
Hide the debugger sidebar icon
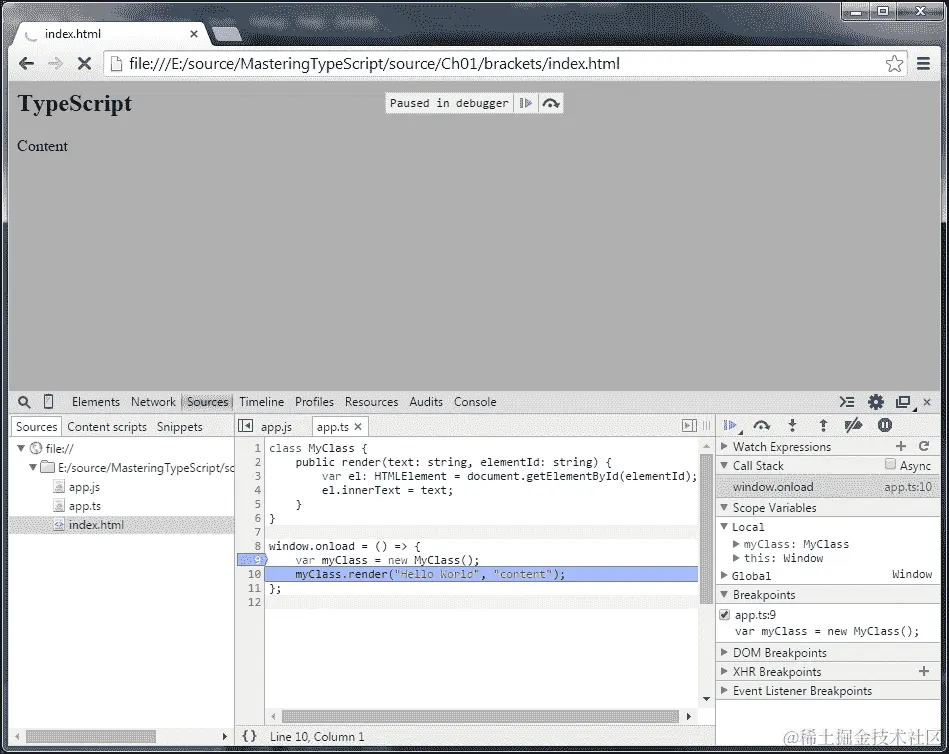pos(689,425)
